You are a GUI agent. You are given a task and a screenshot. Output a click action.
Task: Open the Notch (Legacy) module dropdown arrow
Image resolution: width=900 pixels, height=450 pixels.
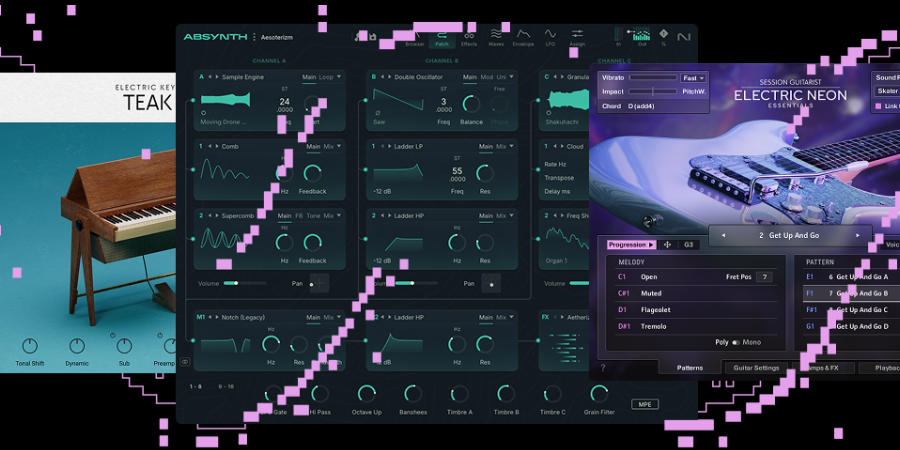pyautogui.click(x=339, y=317)
